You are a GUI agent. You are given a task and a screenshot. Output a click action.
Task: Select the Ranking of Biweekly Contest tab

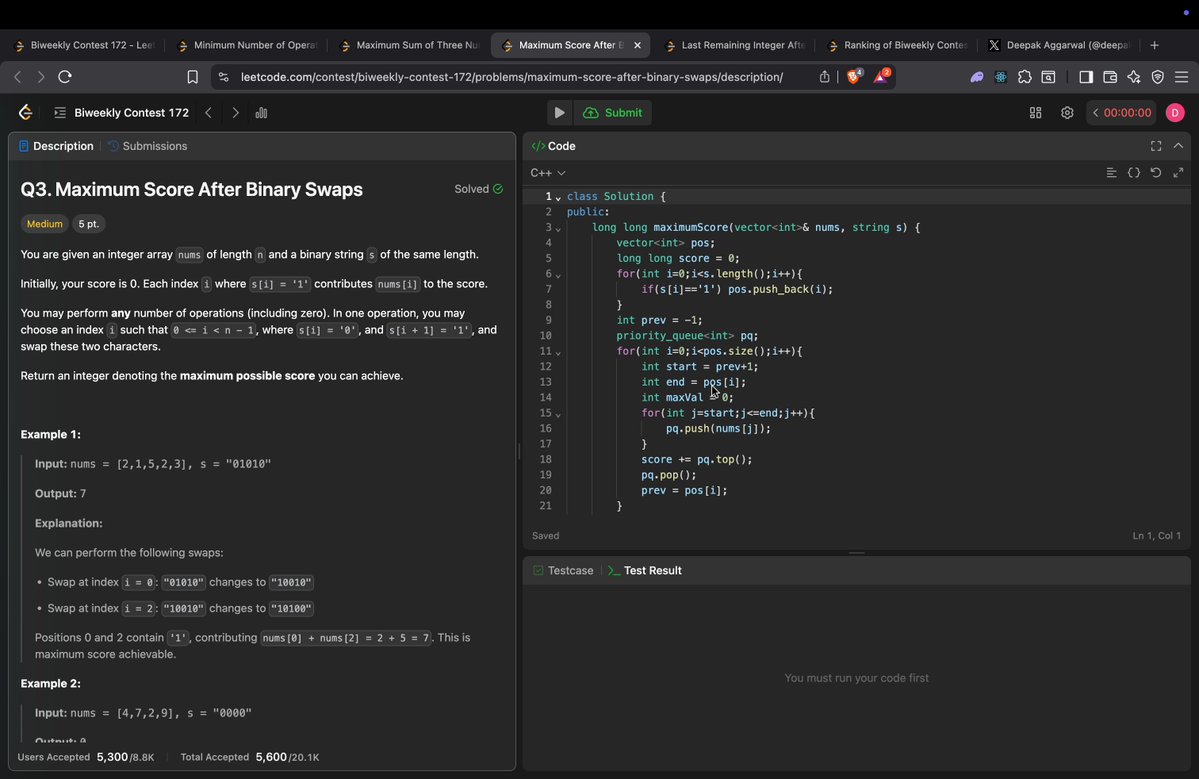coord(898,45)
